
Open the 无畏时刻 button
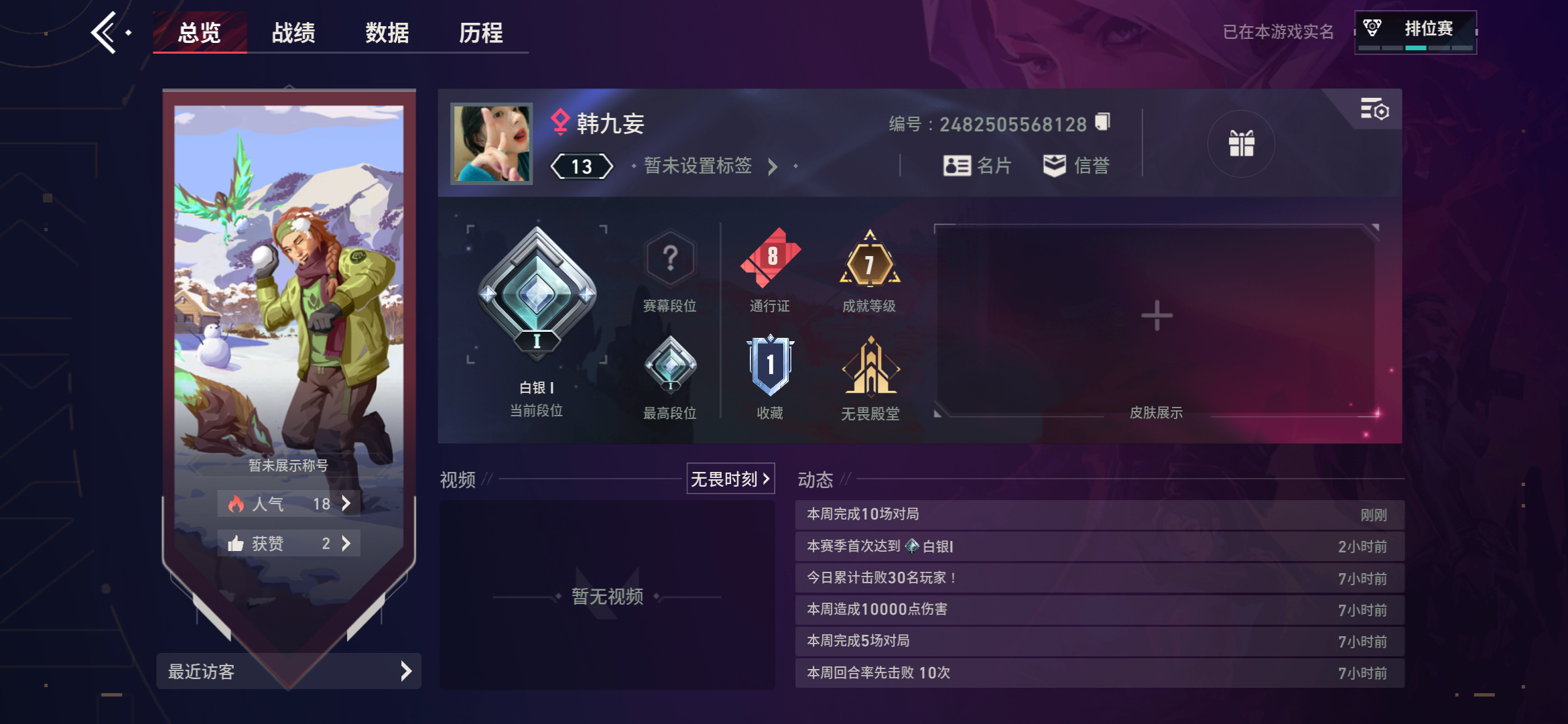pyautogui.click(x=730, y=479)
